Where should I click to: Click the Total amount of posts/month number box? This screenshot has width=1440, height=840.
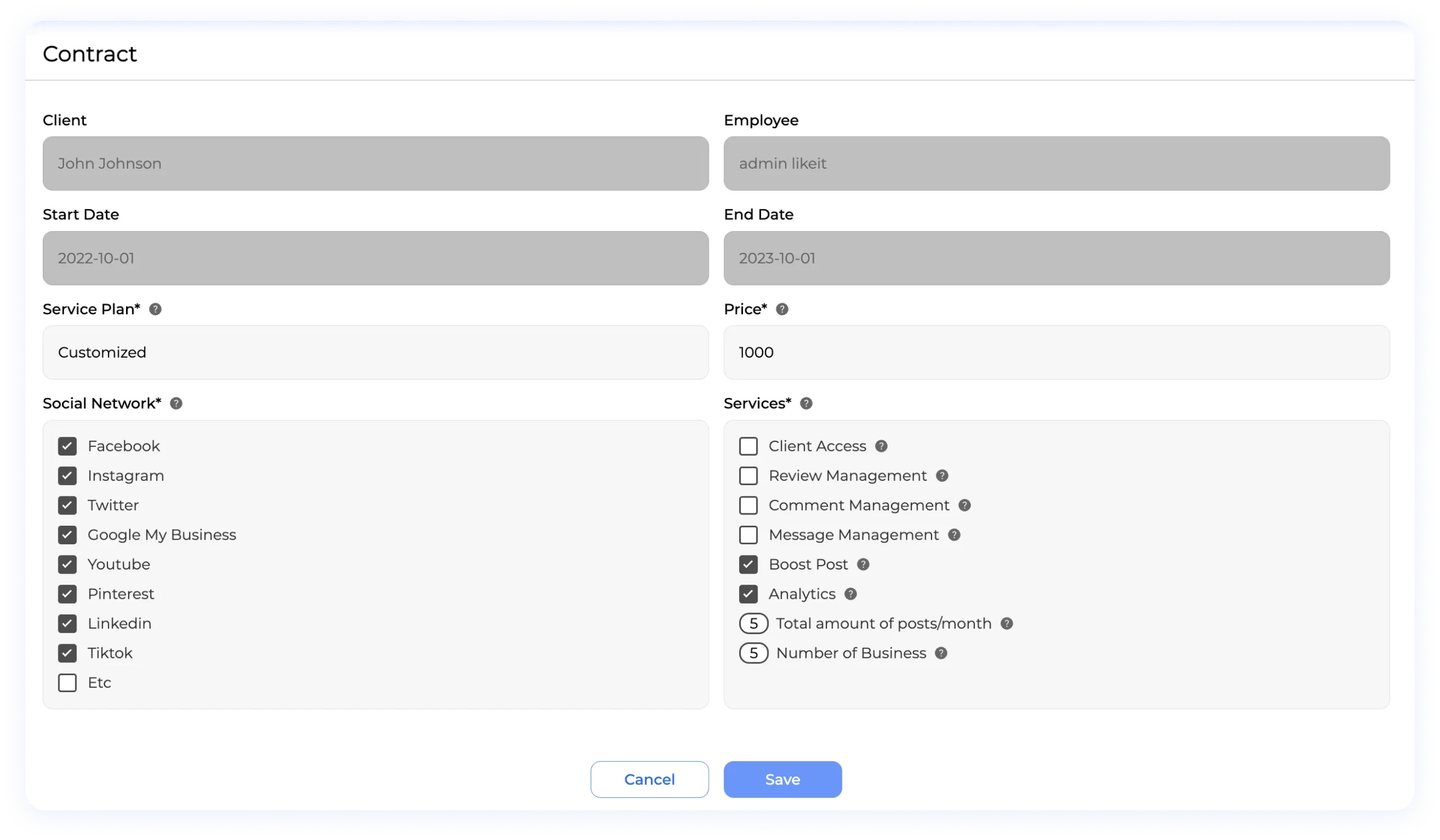pyautogui.click(x=753, y=624)
